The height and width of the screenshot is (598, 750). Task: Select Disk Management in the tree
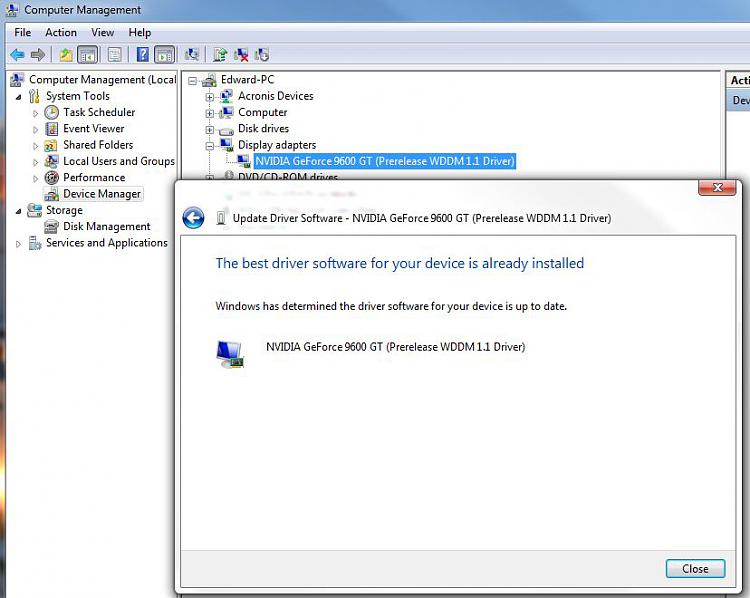(107, 226)
